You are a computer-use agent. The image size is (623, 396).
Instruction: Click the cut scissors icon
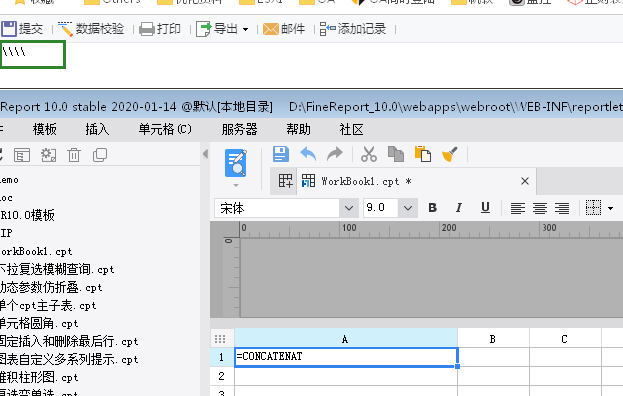tap(369, 154)
